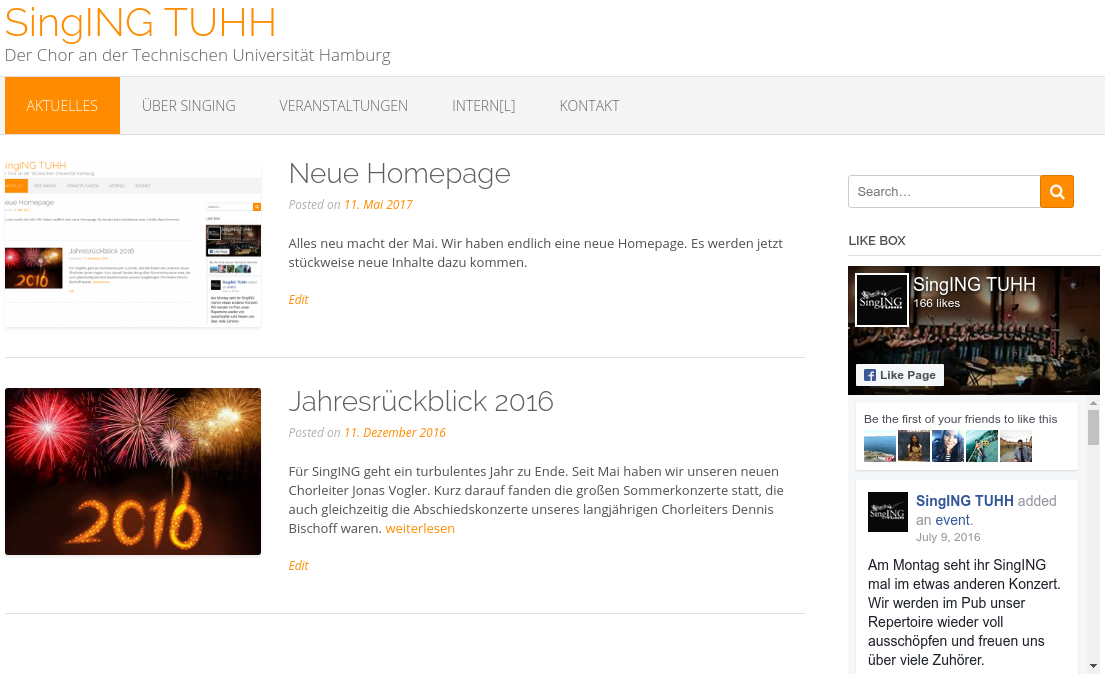Click SingING avatar beside the event post
1105x692 pixels.
coord(887,512)
